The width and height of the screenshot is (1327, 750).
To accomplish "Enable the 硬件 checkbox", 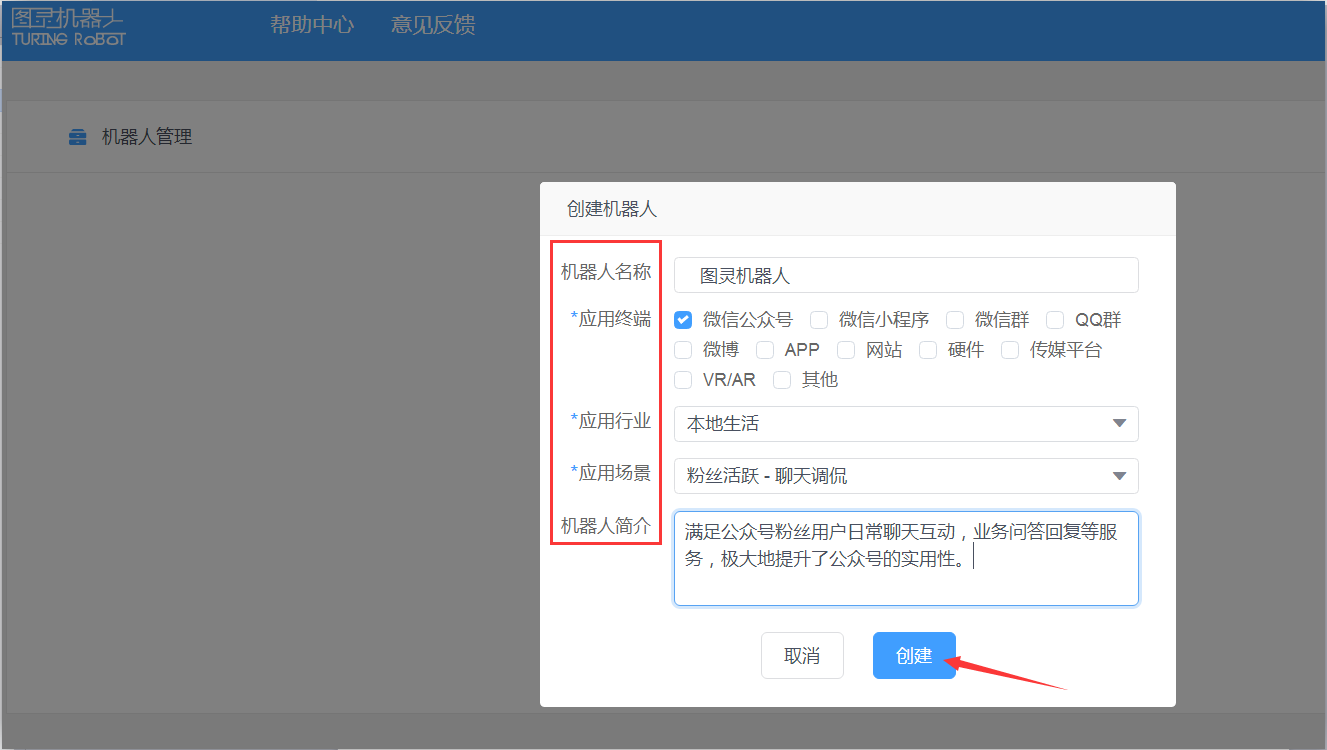I will 928,350.
